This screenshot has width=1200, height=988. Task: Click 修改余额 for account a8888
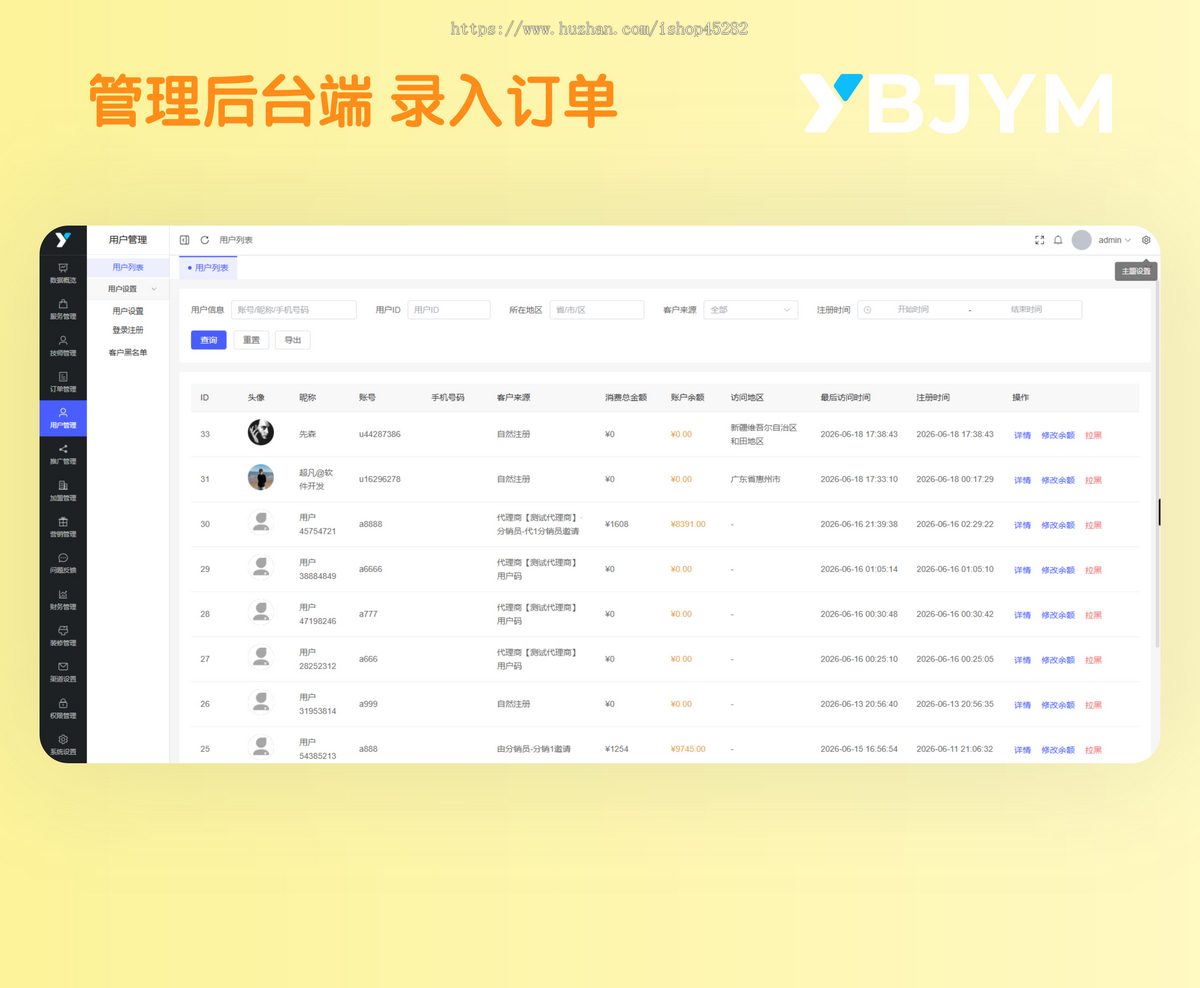point(1058,525)
